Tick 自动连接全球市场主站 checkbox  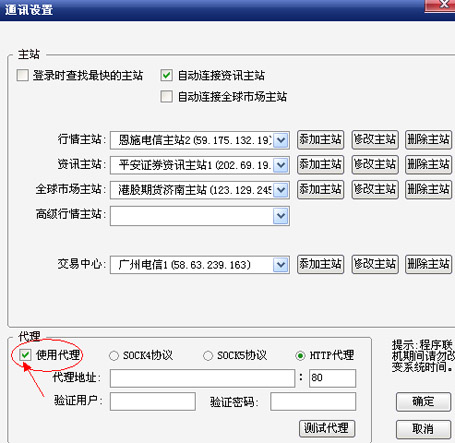pos(166,97)
